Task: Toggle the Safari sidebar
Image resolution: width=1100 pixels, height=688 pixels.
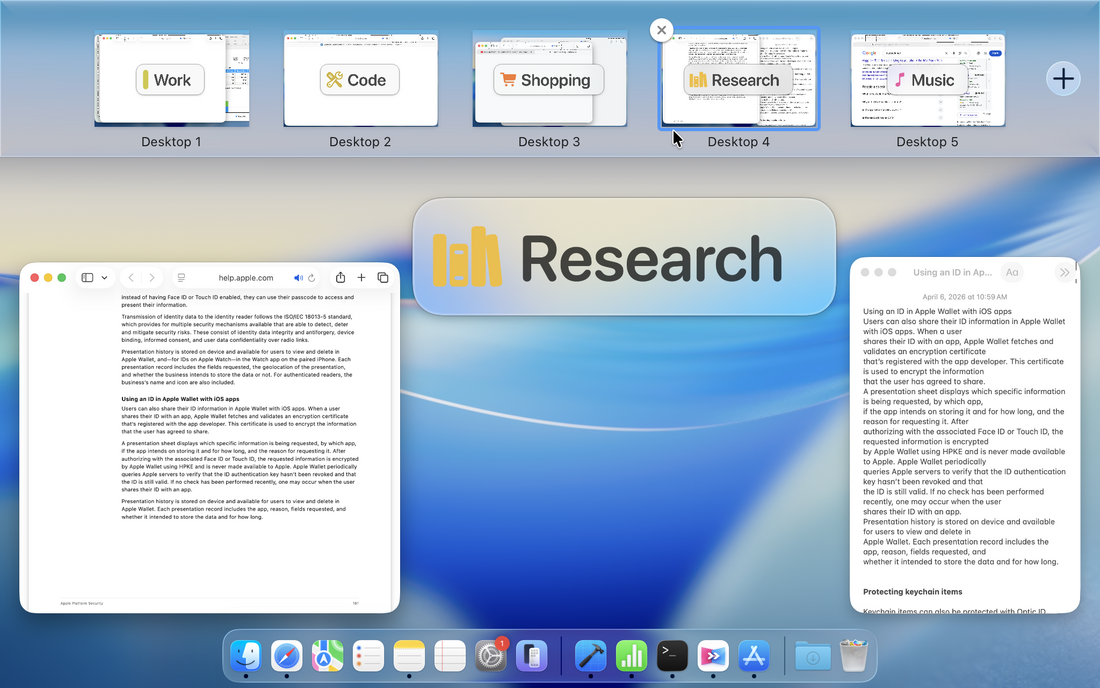Action: (87, 277)
